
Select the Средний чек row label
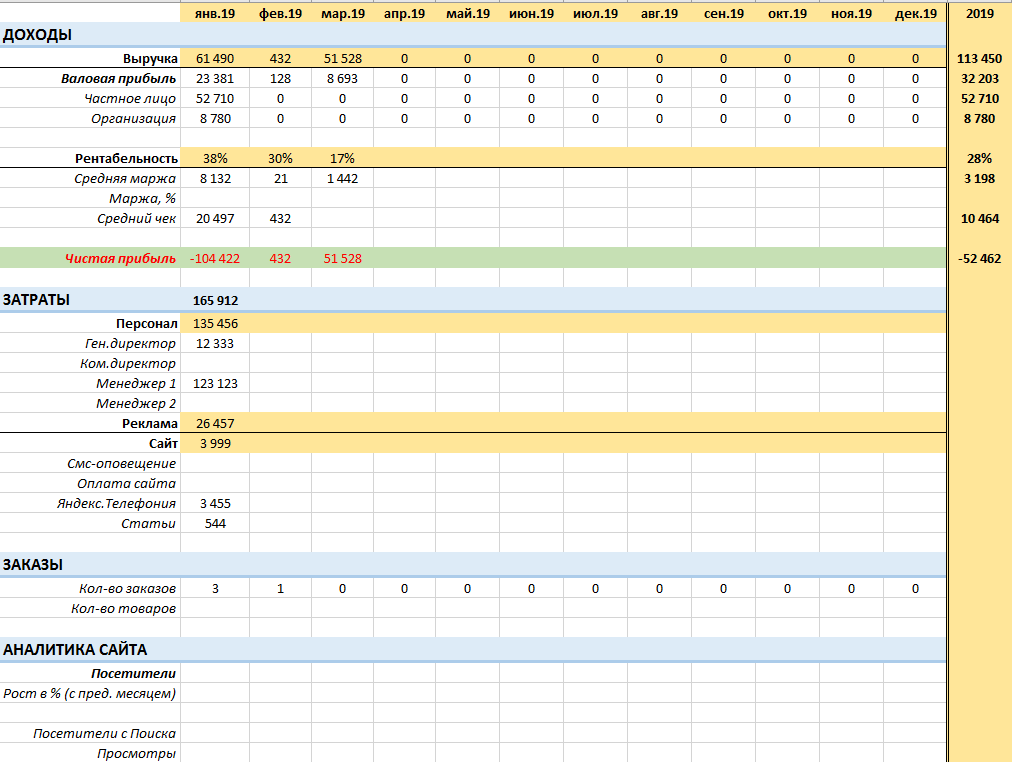(137, 219)
